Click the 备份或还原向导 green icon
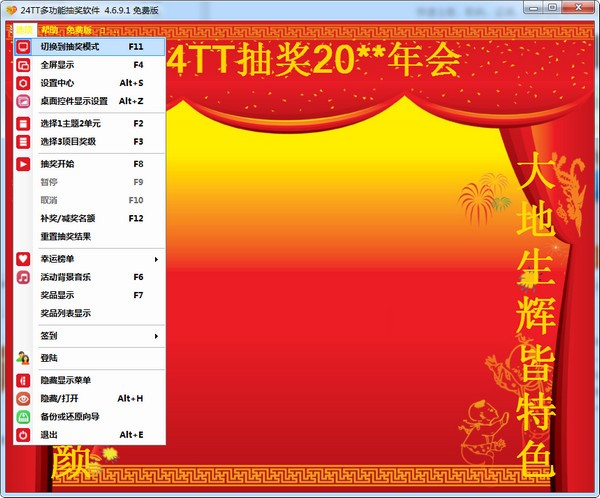The image size is (600, 498). point(23,416)
